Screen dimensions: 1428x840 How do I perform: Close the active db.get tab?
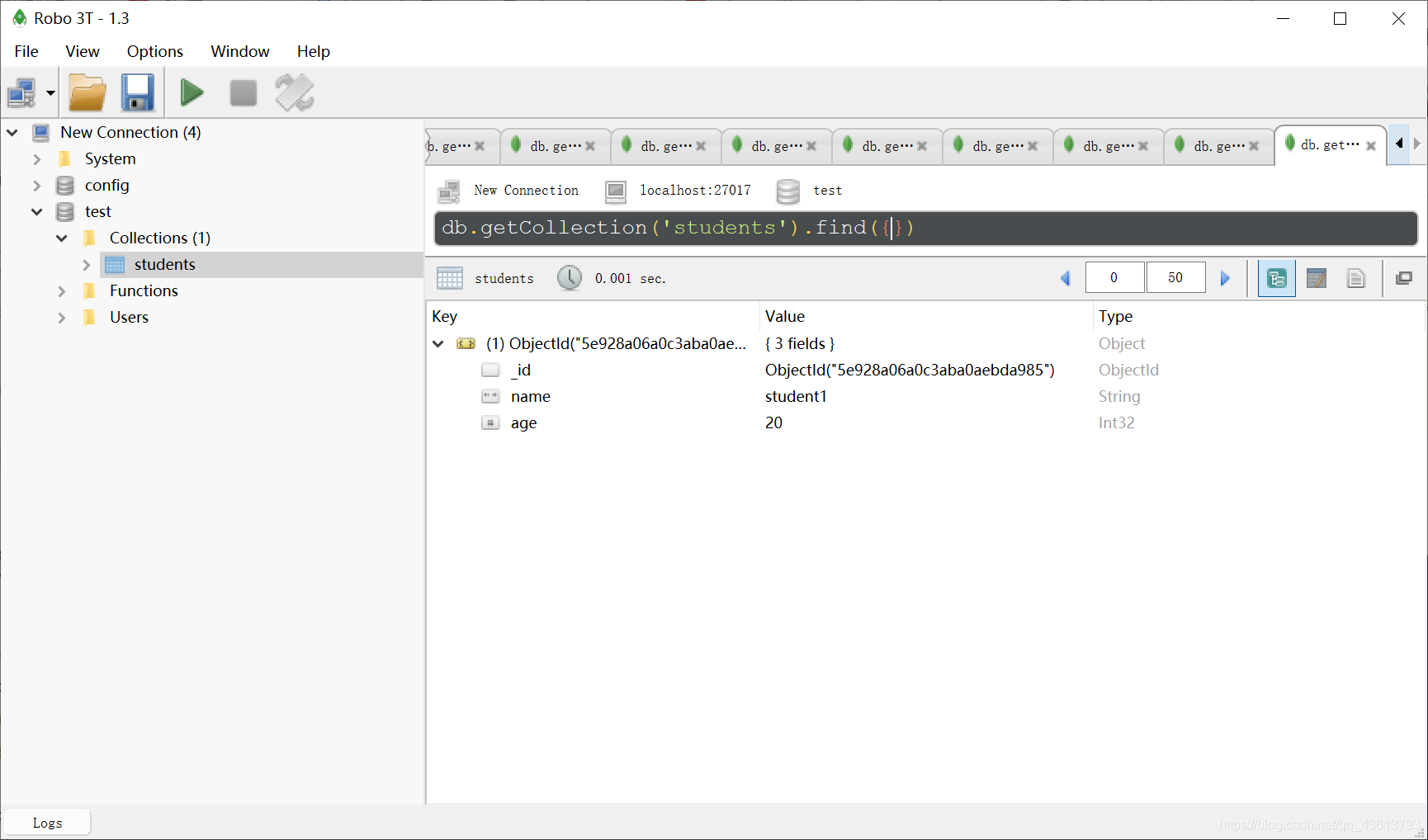pyautogui.click(x=1371, y=146)
